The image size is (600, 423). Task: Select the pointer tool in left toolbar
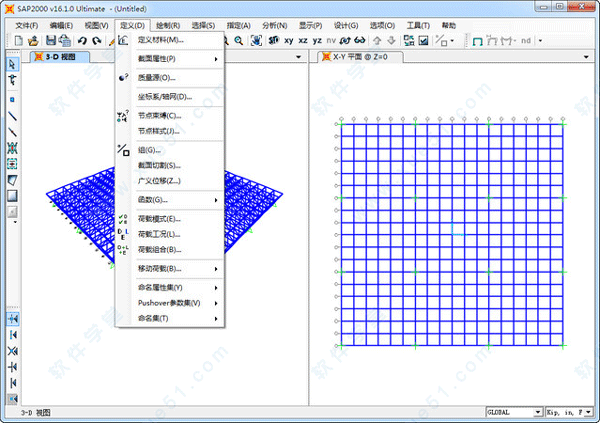tap(12, 64)
